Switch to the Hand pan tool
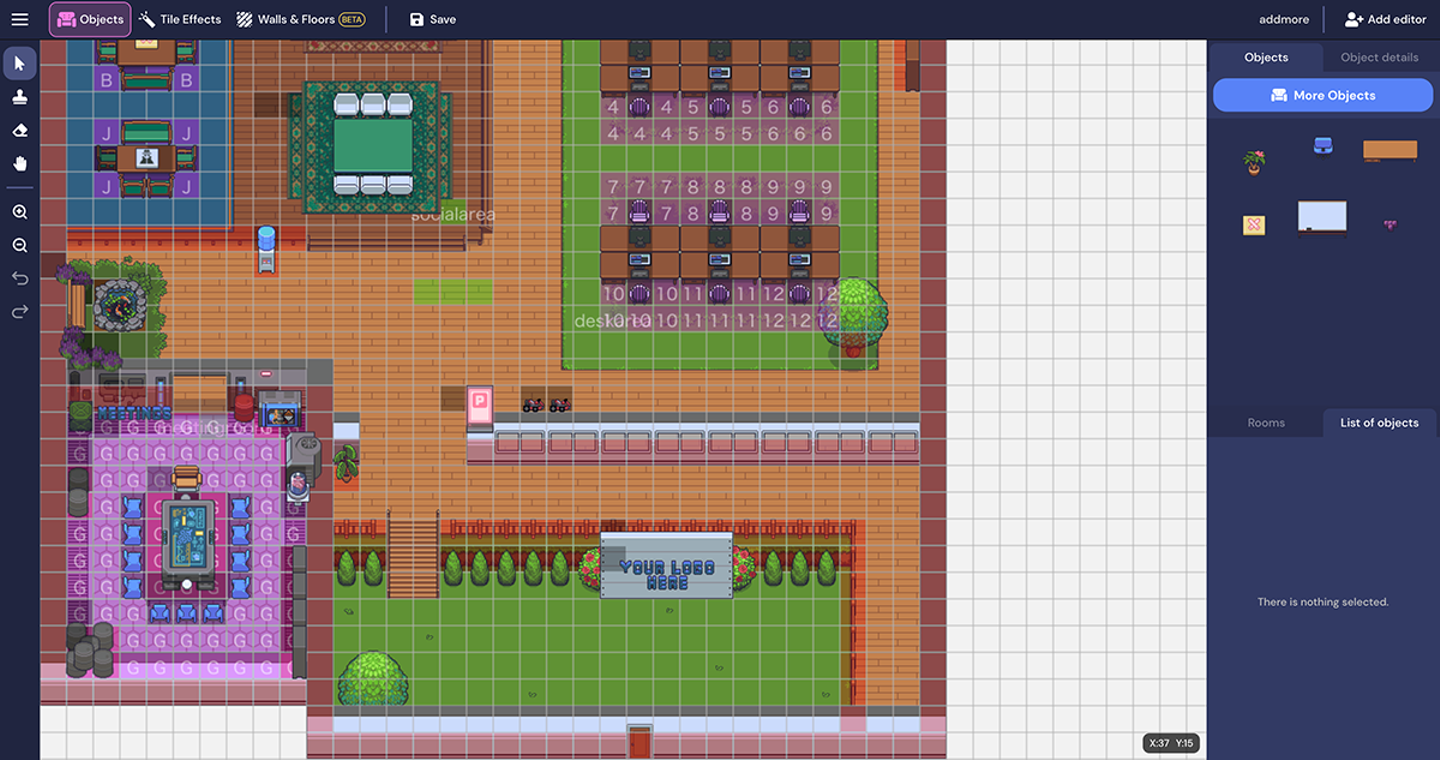This screenshot has width=1440, height=760. pos(20,163)
